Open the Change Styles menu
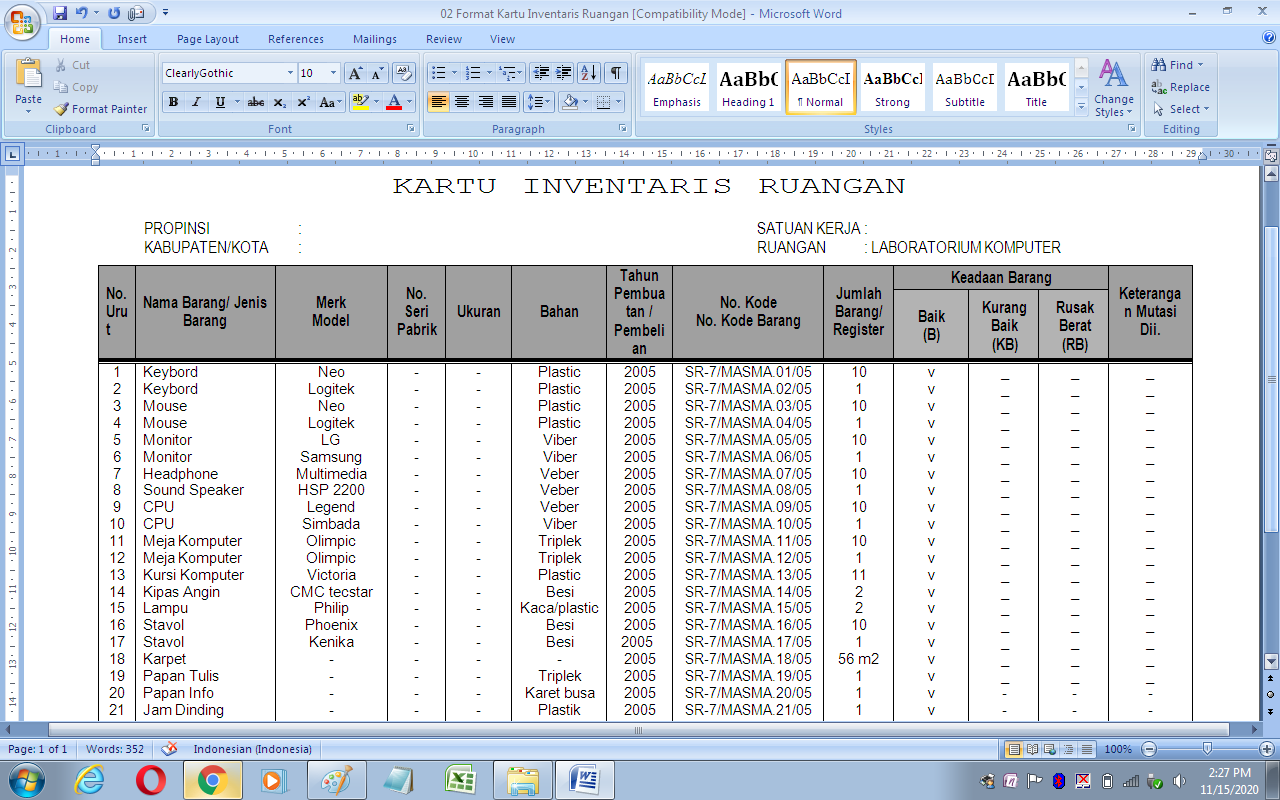1280x800 pixels. 1113,88
